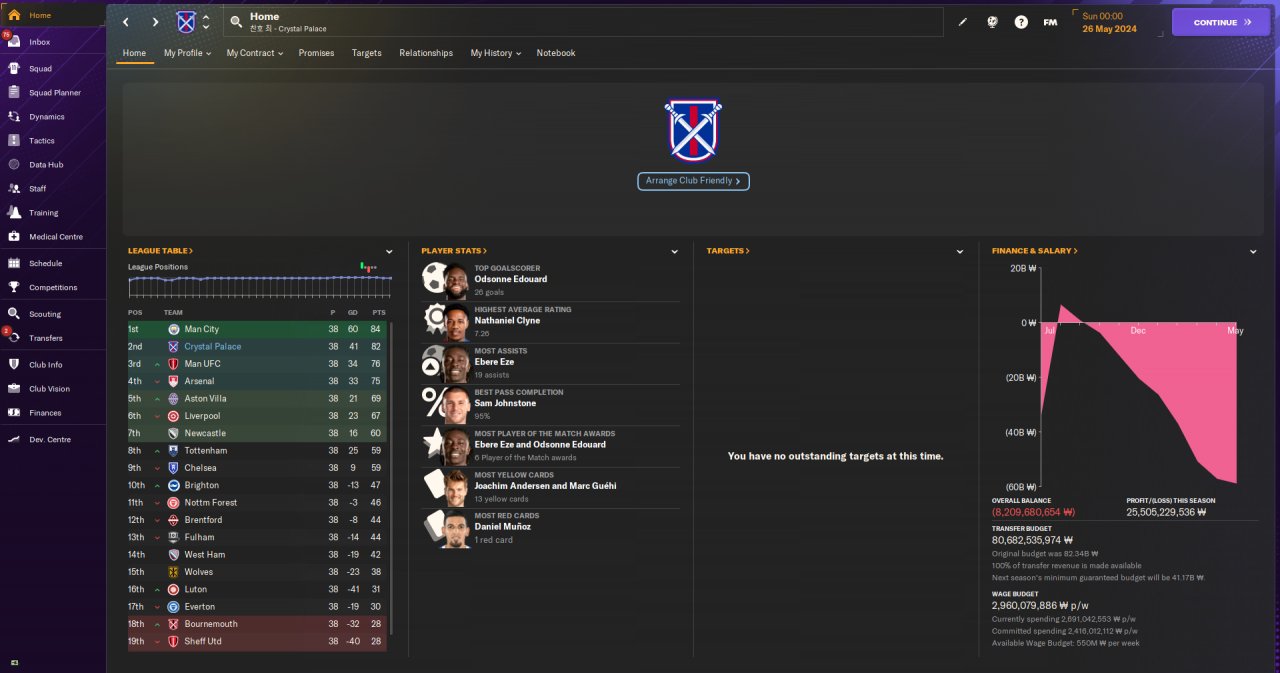Open the Schedule calendar icon
Image resolution: width=1280 pixels, height=673 pixels.
point(14,264)
